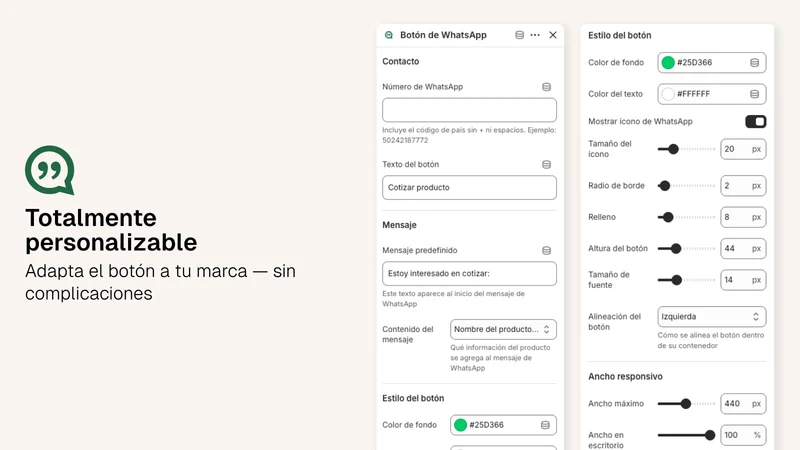Click the Relleno slider handle
Image resolution: width=800 pixels, height=450 pixels.
pyautogui.click(x=668, y=217)
